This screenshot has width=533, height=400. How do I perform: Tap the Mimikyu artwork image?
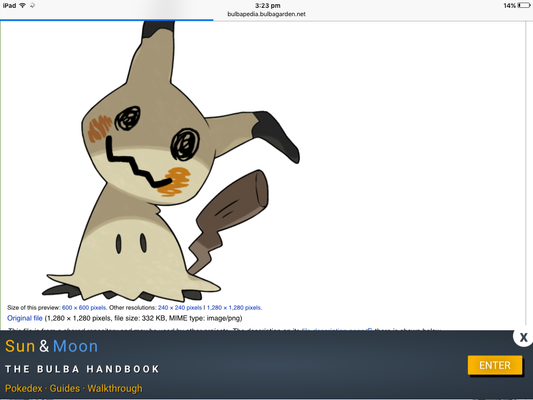[x=171, y=161]
